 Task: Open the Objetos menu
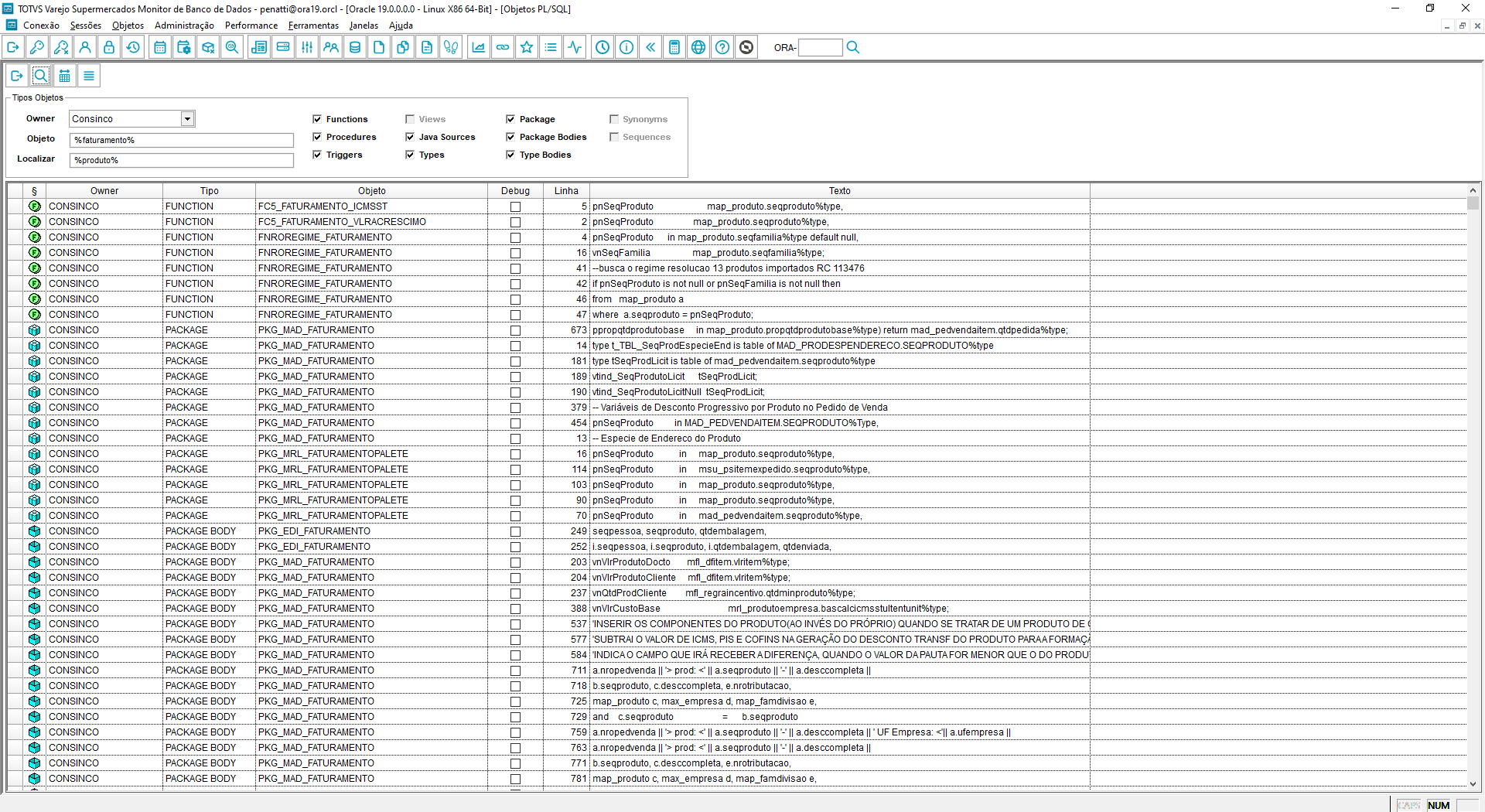point(128,26)
